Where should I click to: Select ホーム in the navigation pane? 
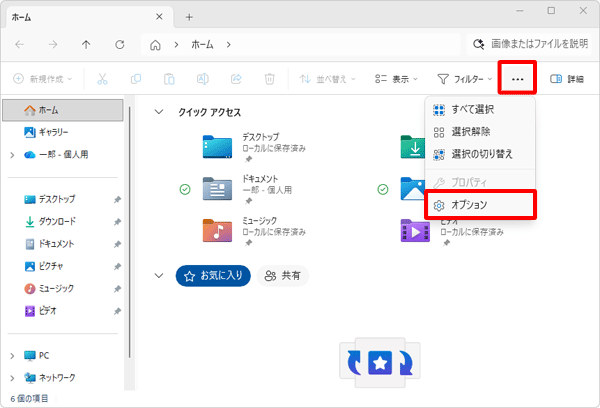coord(63,110)
